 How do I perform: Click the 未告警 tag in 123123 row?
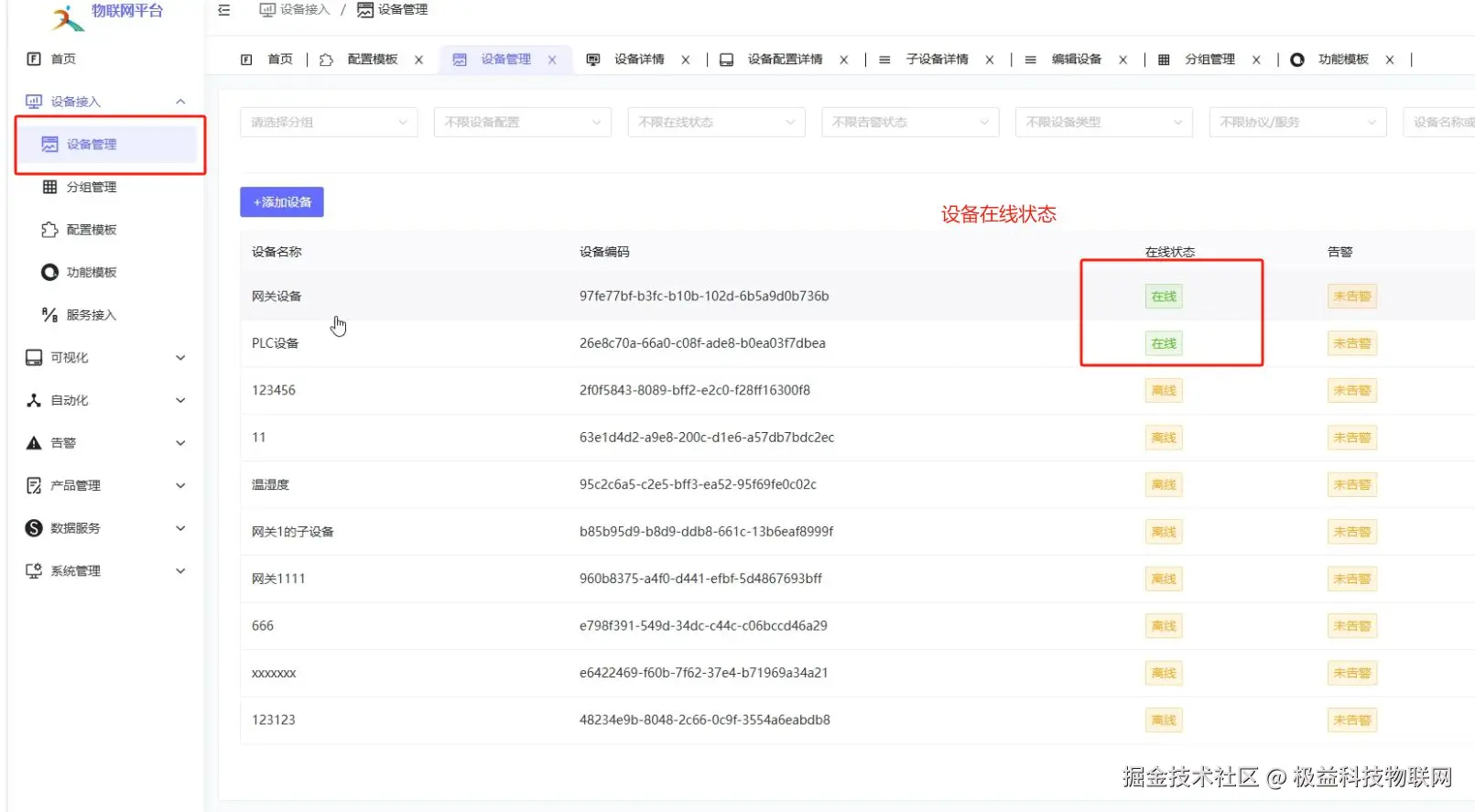coord(1352,720)
